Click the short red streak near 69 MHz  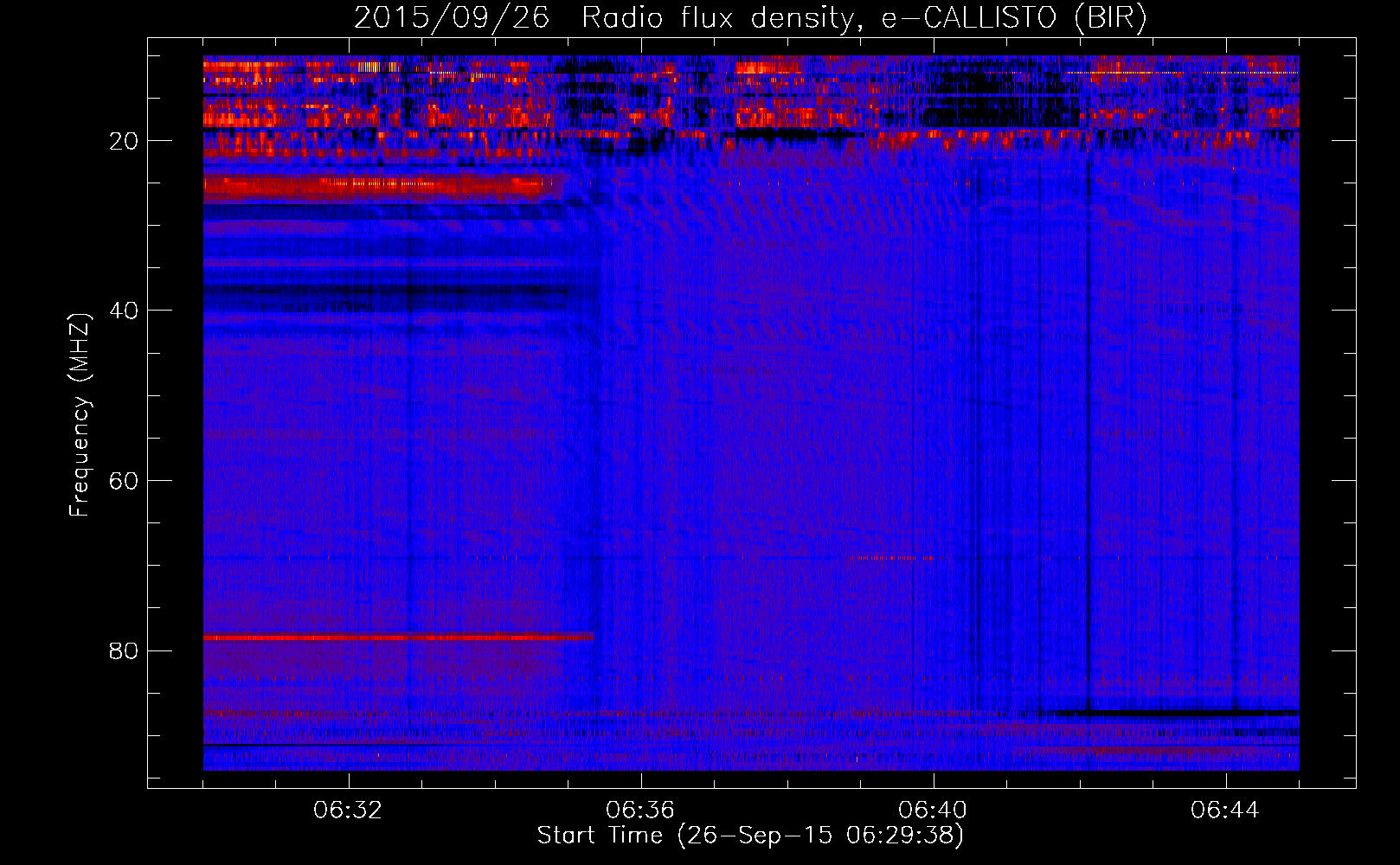click(902, 558)
